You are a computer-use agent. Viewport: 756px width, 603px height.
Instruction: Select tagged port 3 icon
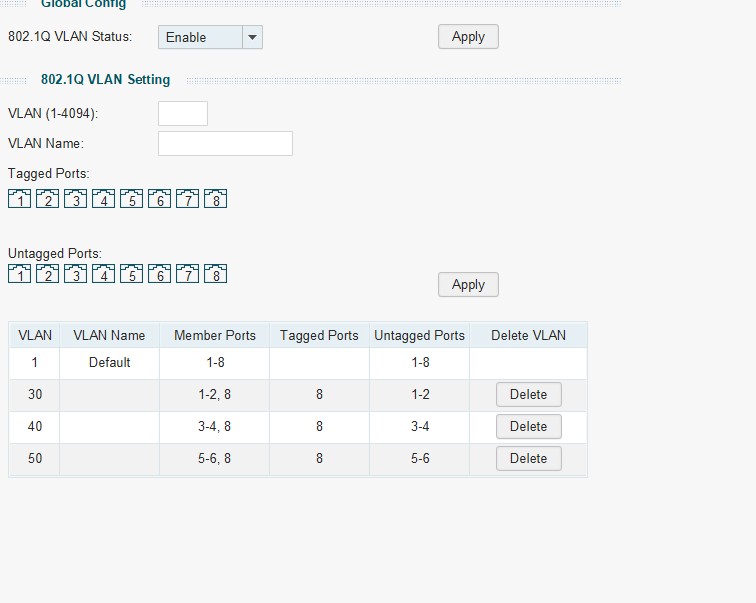tap(75, 199)
